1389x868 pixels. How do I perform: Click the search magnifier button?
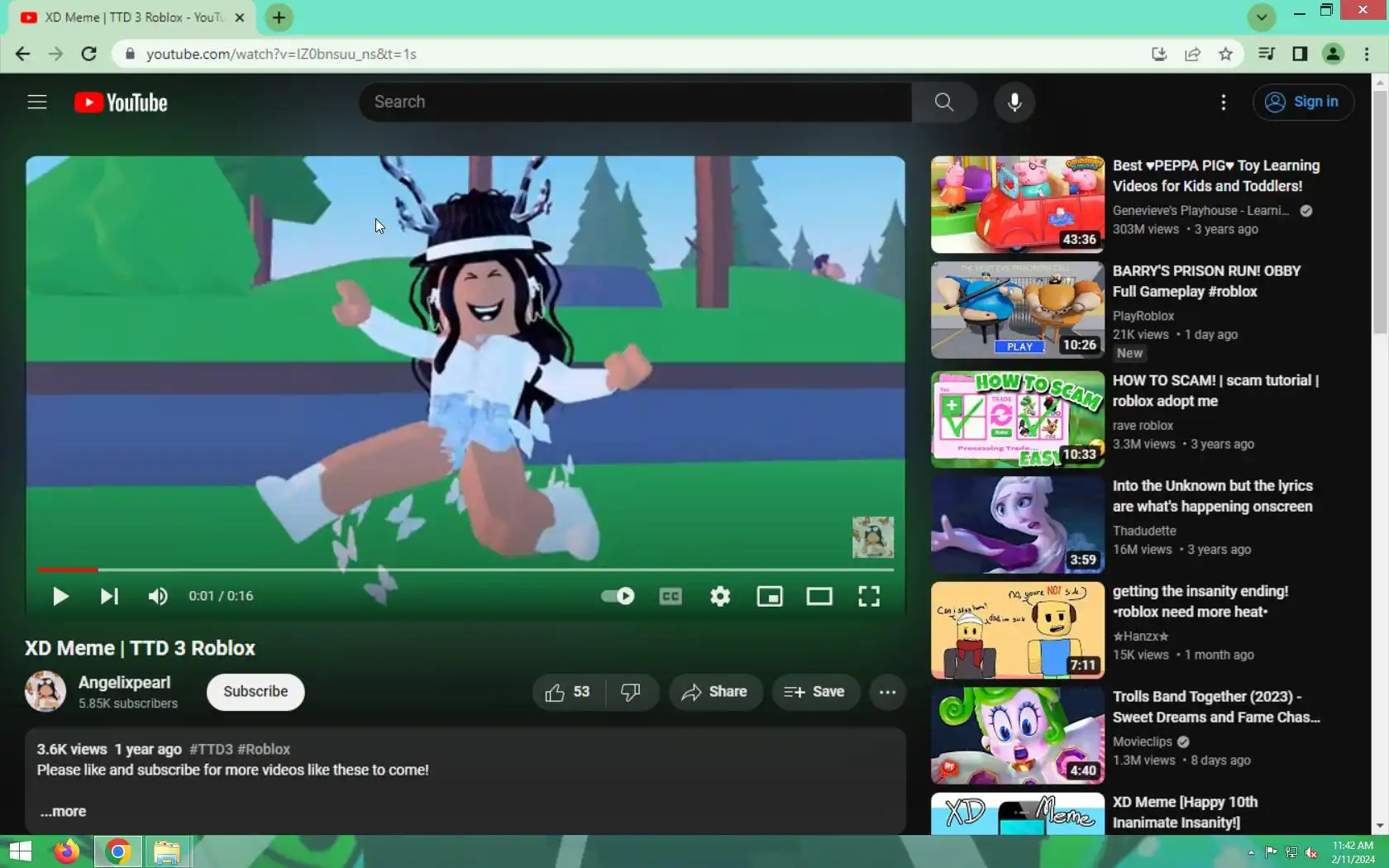[x=944, y=102]
